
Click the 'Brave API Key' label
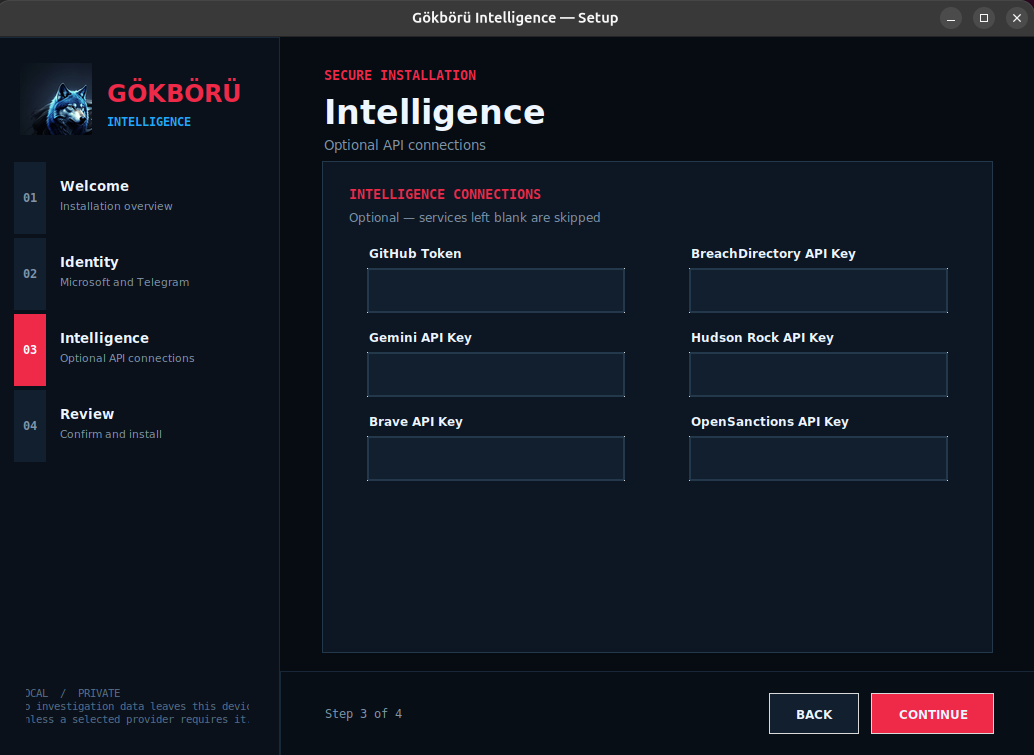point(415,421)
